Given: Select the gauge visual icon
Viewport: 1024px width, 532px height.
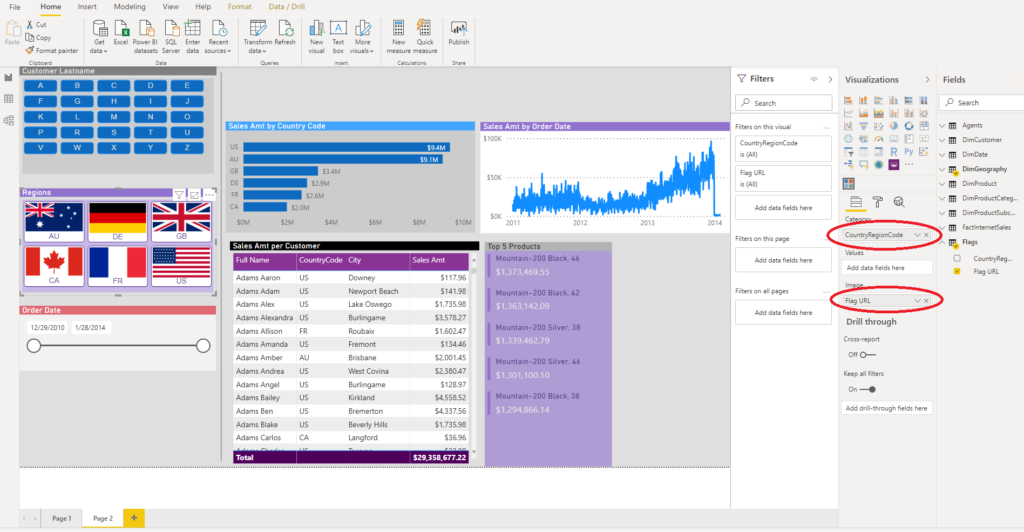Looking at the screenshot, I should coord(878,139).
